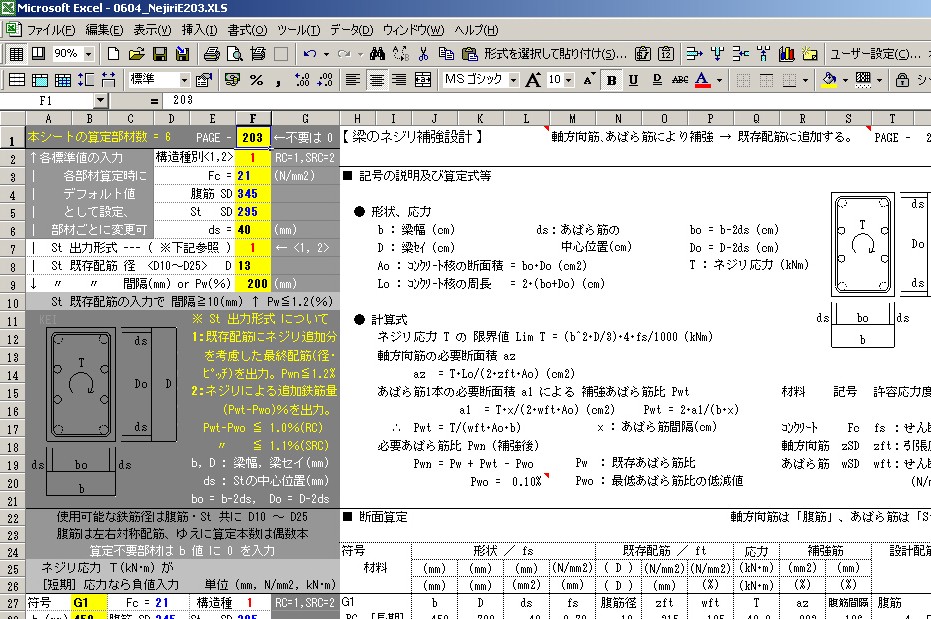Toggle Bold formatting
This screenshot has width=931, height=619.
(611, 80)
